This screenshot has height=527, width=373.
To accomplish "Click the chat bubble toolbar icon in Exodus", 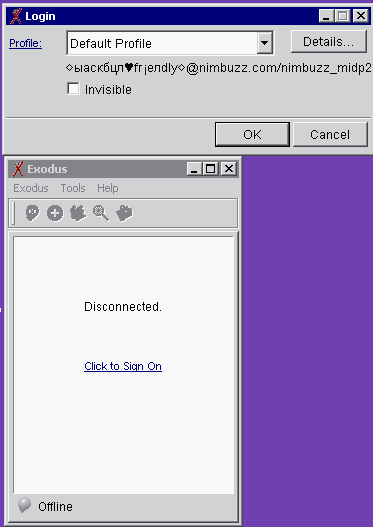I will click(32, 213).
